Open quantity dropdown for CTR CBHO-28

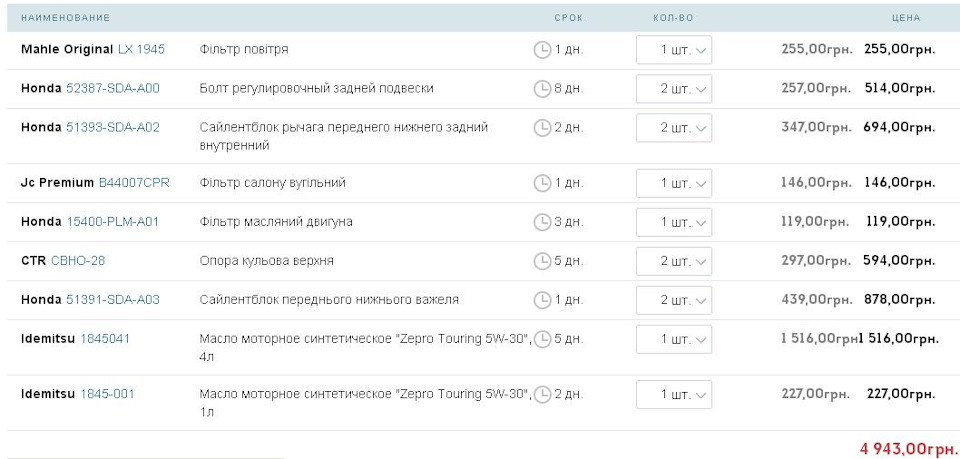click(x=673, y=261)
